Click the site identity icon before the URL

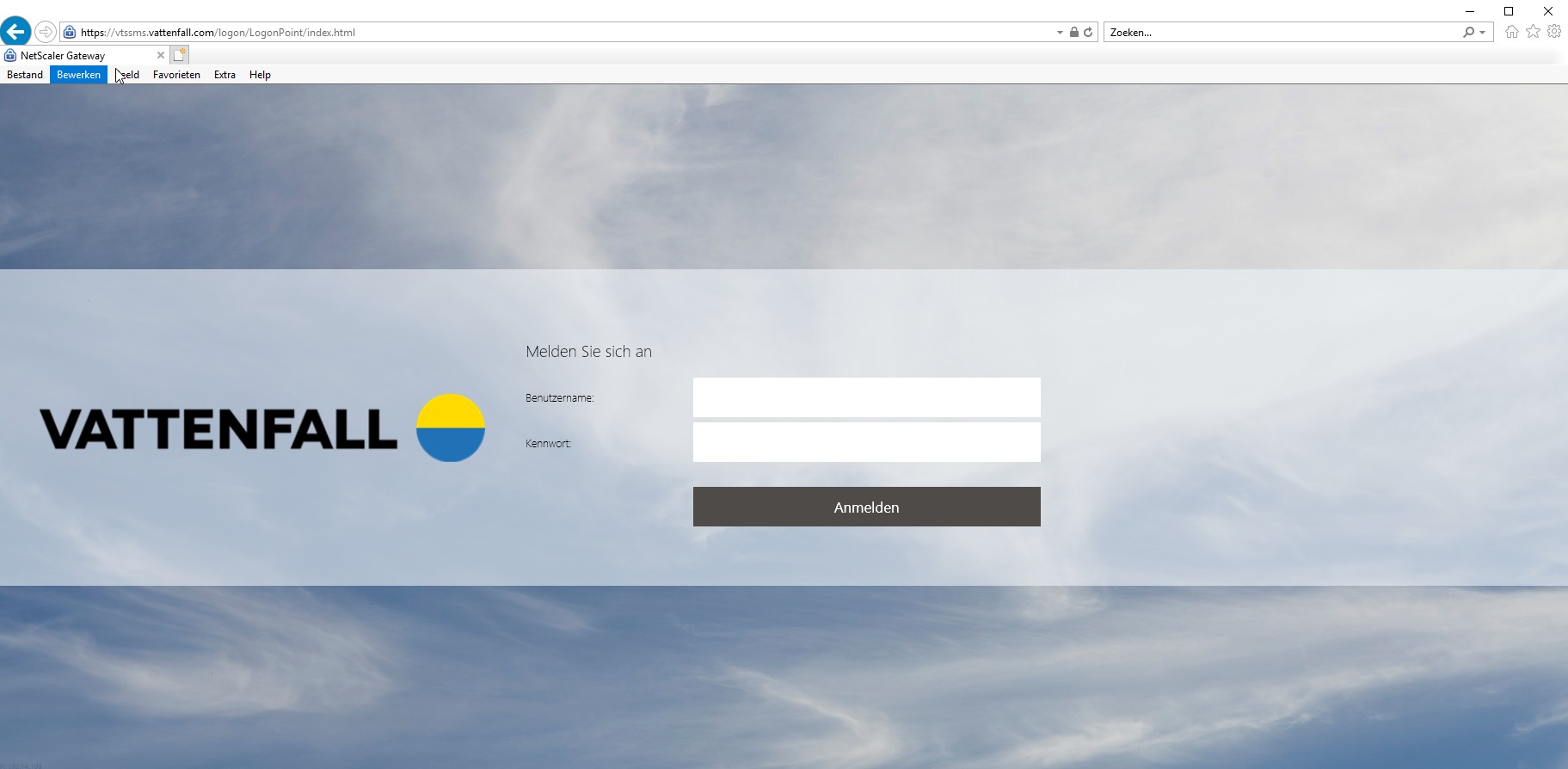coord(70,32)
